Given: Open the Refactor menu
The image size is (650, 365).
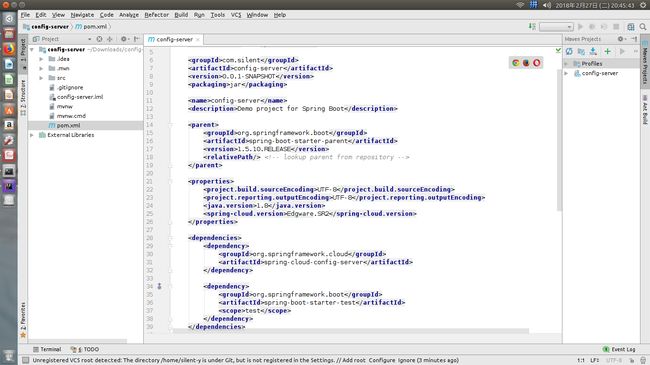Looking at the screenshot, I should point(156,15).
